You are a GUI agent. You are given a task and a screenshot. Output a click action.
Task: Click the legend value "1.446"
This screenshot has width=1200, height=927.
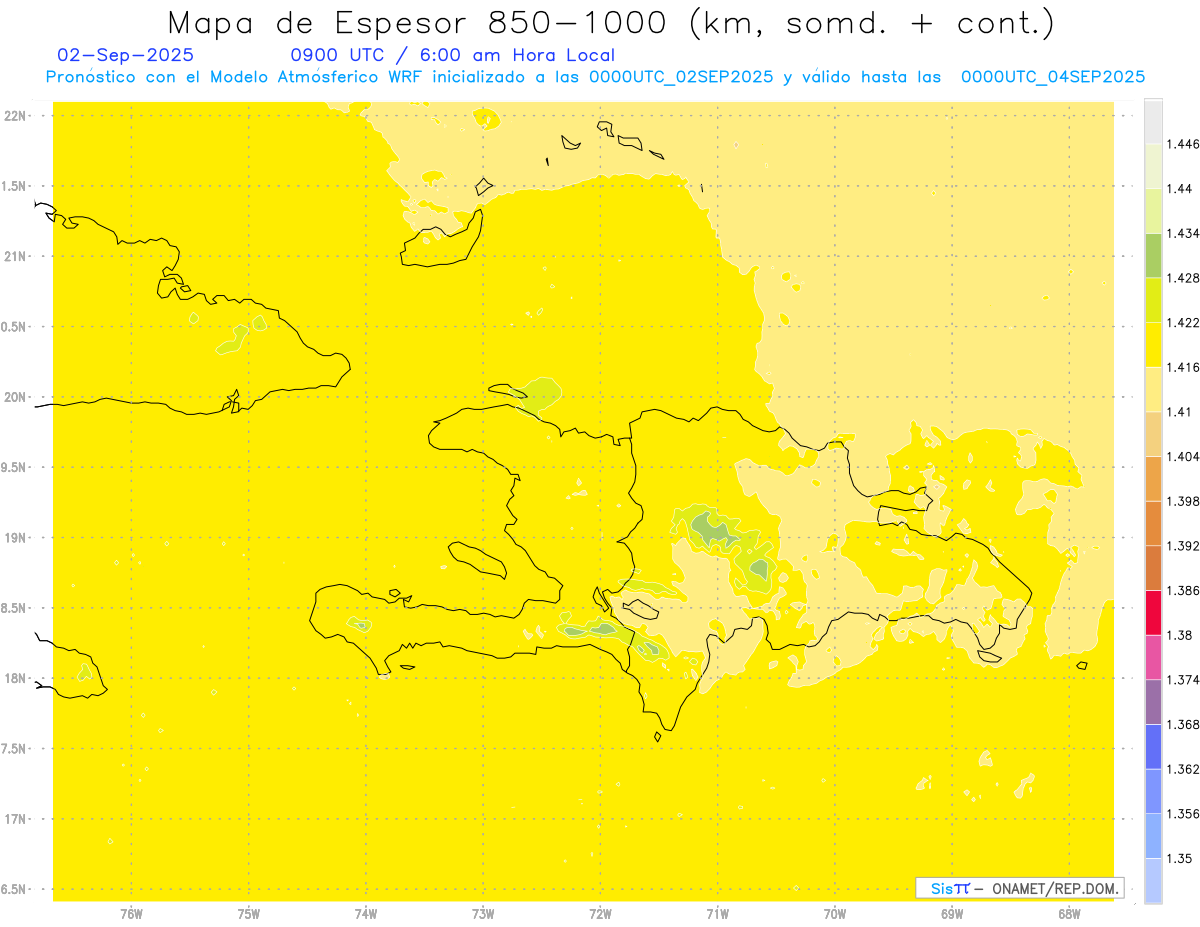click(x=1183, y=144)
